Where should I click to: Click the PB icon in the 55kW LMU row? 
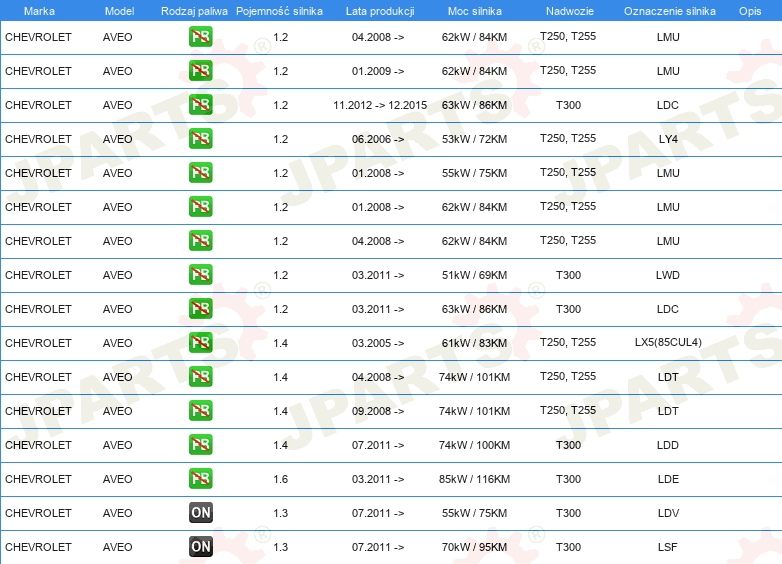point(200,173)
